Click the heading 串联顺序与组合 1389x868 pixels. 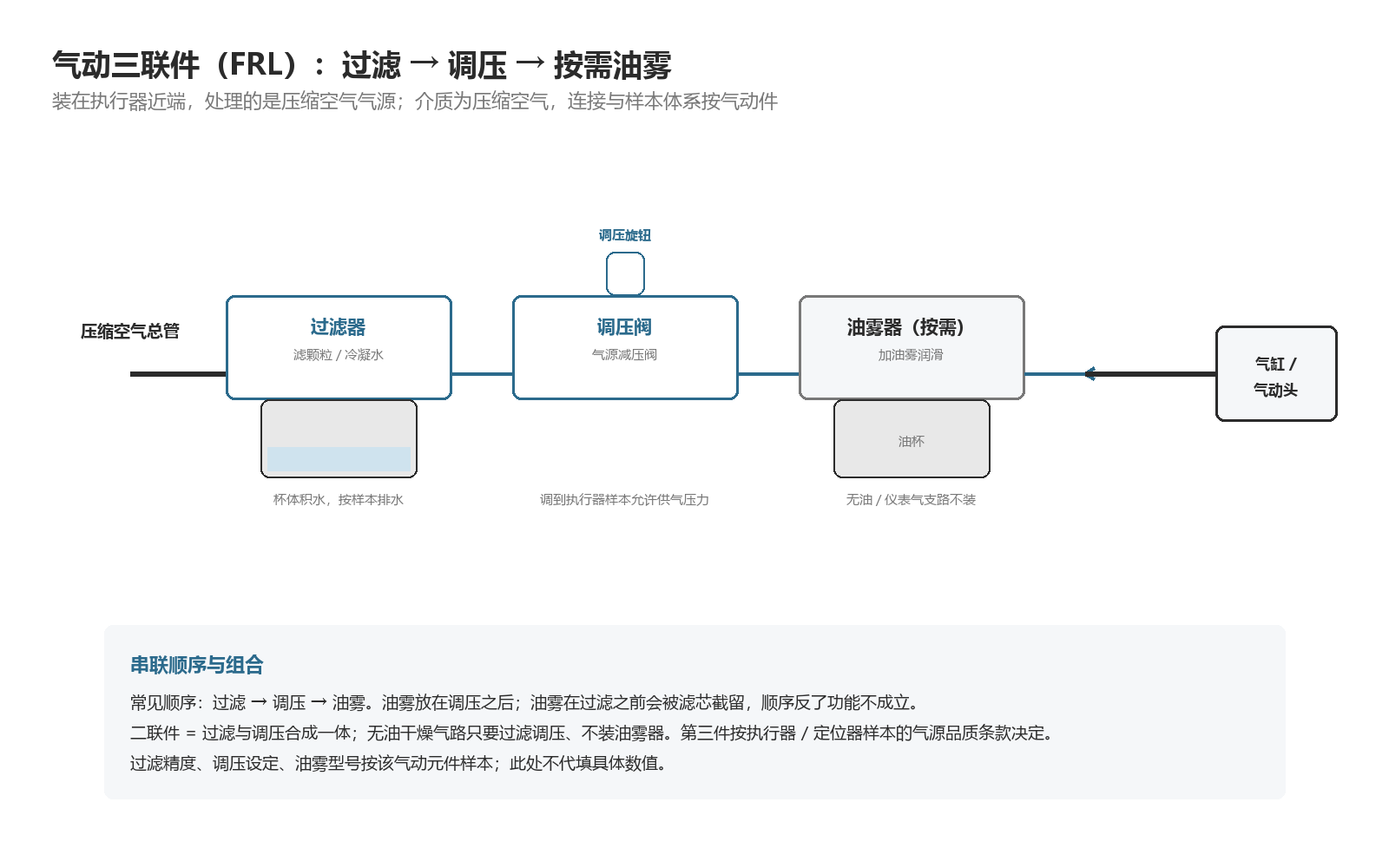197,665
